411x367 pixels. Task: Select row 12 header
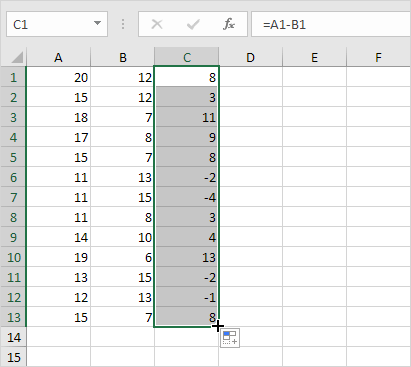pyautogui.click(x=13, y=297)
